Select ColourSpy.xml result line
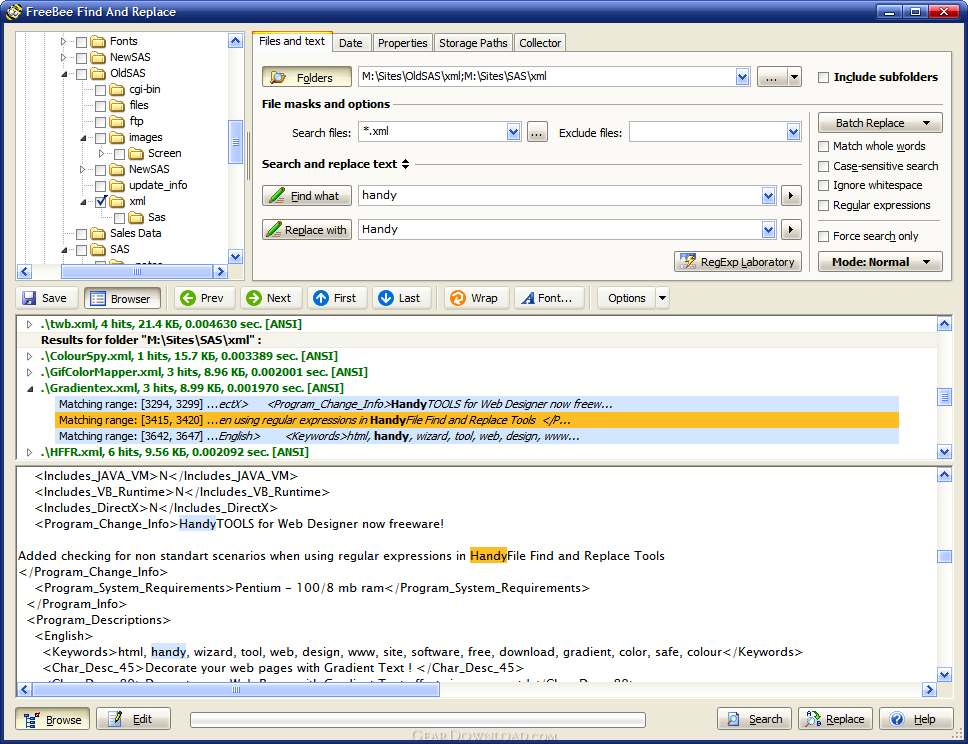The width and height of the screenshot is (968, 744). (188, 356)
